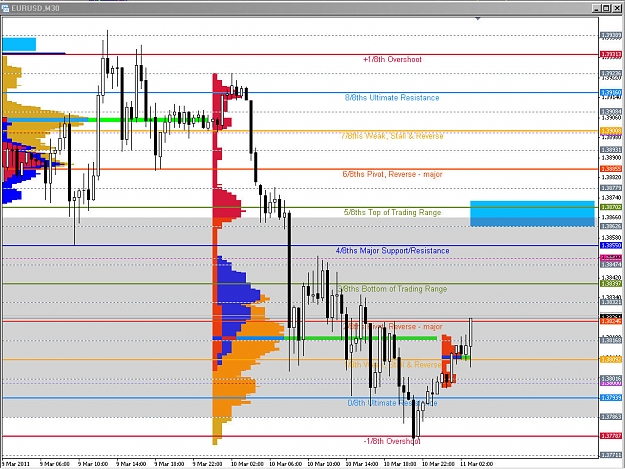
Task: Maximize the EURUSD,M30 chart window
Action: pos(606,8)
